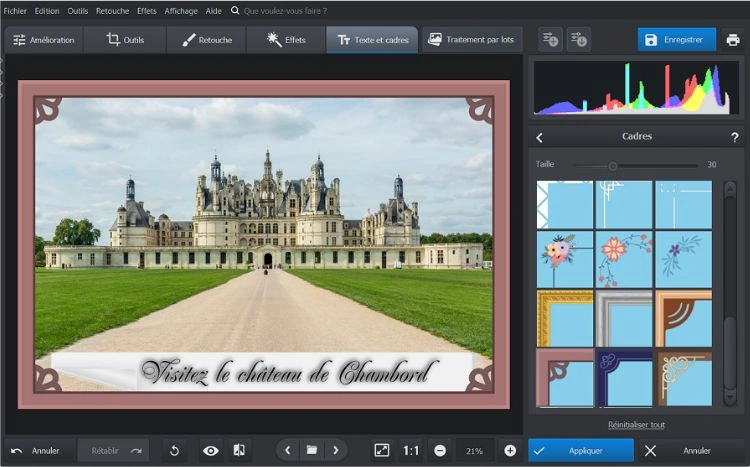Open the Effets menu in menu bar
Image resolution: width=750 pixels, height=467 pixels.
tap(146, 11)
